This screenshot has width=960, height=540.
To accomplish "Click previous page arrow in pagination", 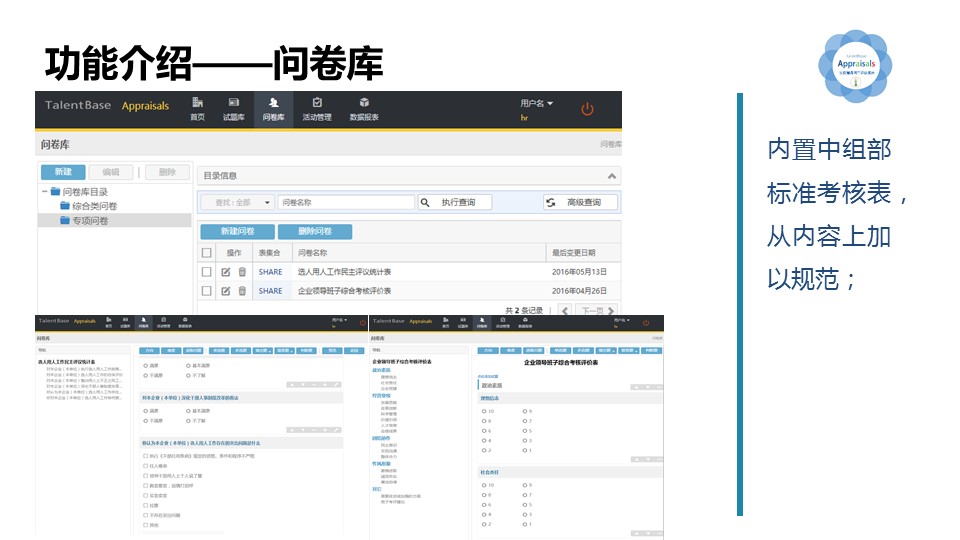I will (565, 310).
